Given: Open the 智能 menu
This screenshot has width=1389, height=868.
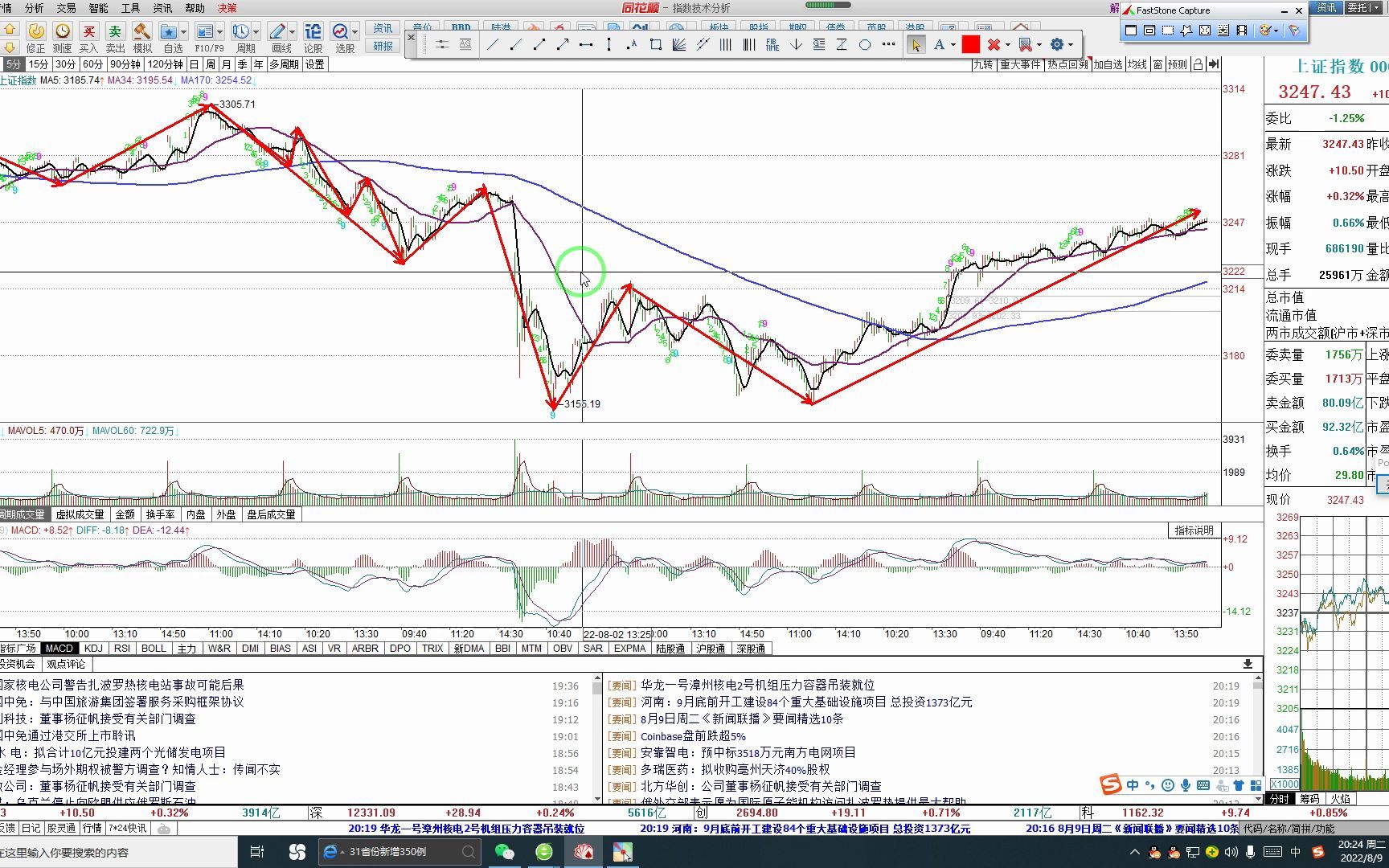Looking at the screenshot, I should tap(98, 8).
